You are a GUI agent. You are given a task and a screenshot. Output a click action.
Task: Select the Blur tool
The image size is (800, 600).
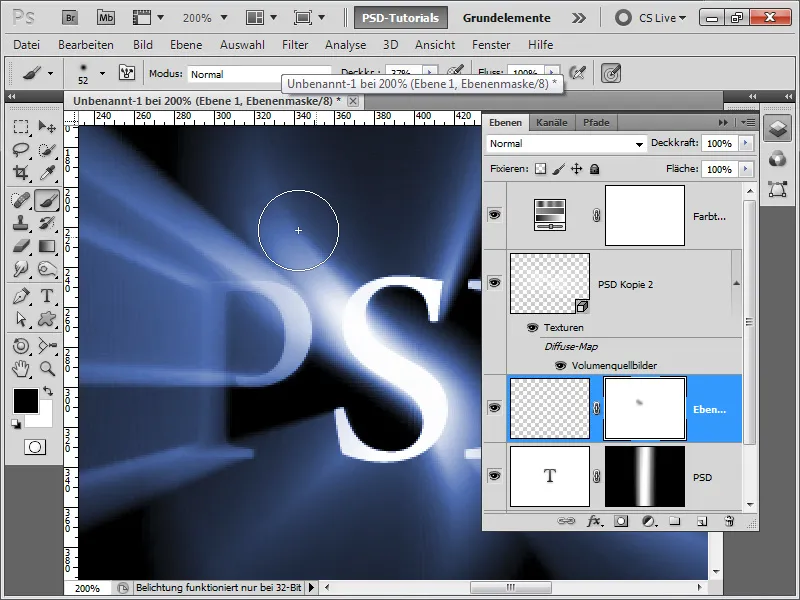pos(20,269)
